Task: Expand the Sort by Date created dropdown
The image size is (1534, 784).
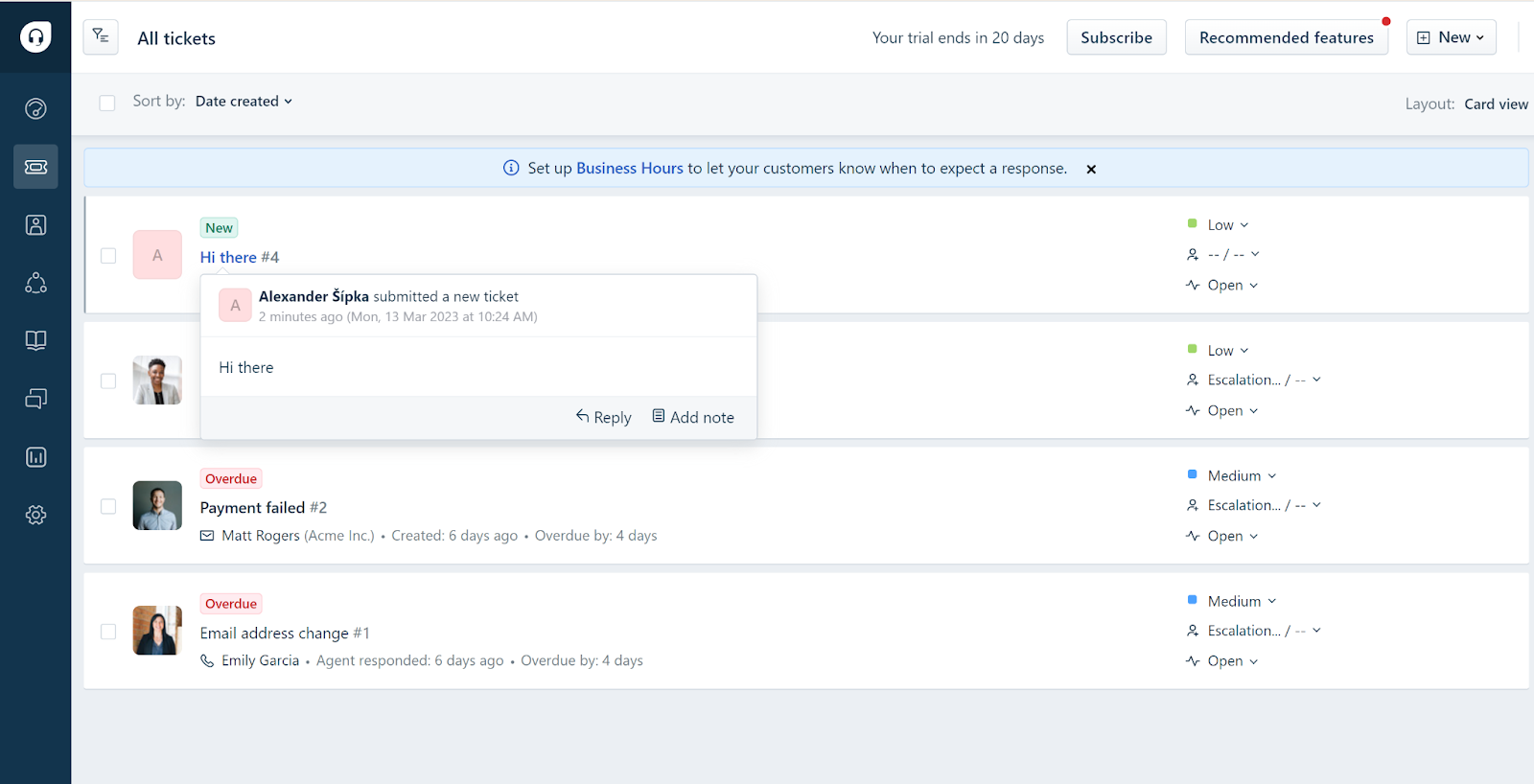Action: [244, 102]
